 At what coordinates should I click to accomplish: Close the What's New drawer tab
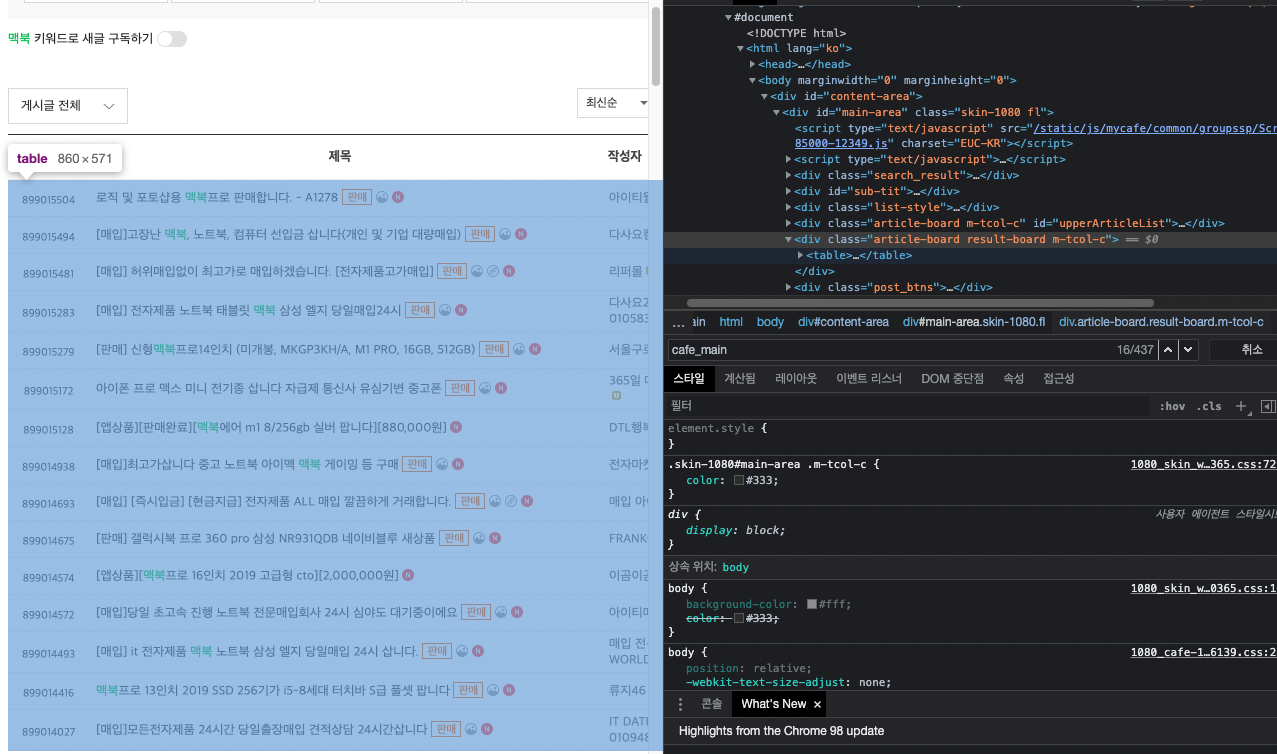(817, 704)
